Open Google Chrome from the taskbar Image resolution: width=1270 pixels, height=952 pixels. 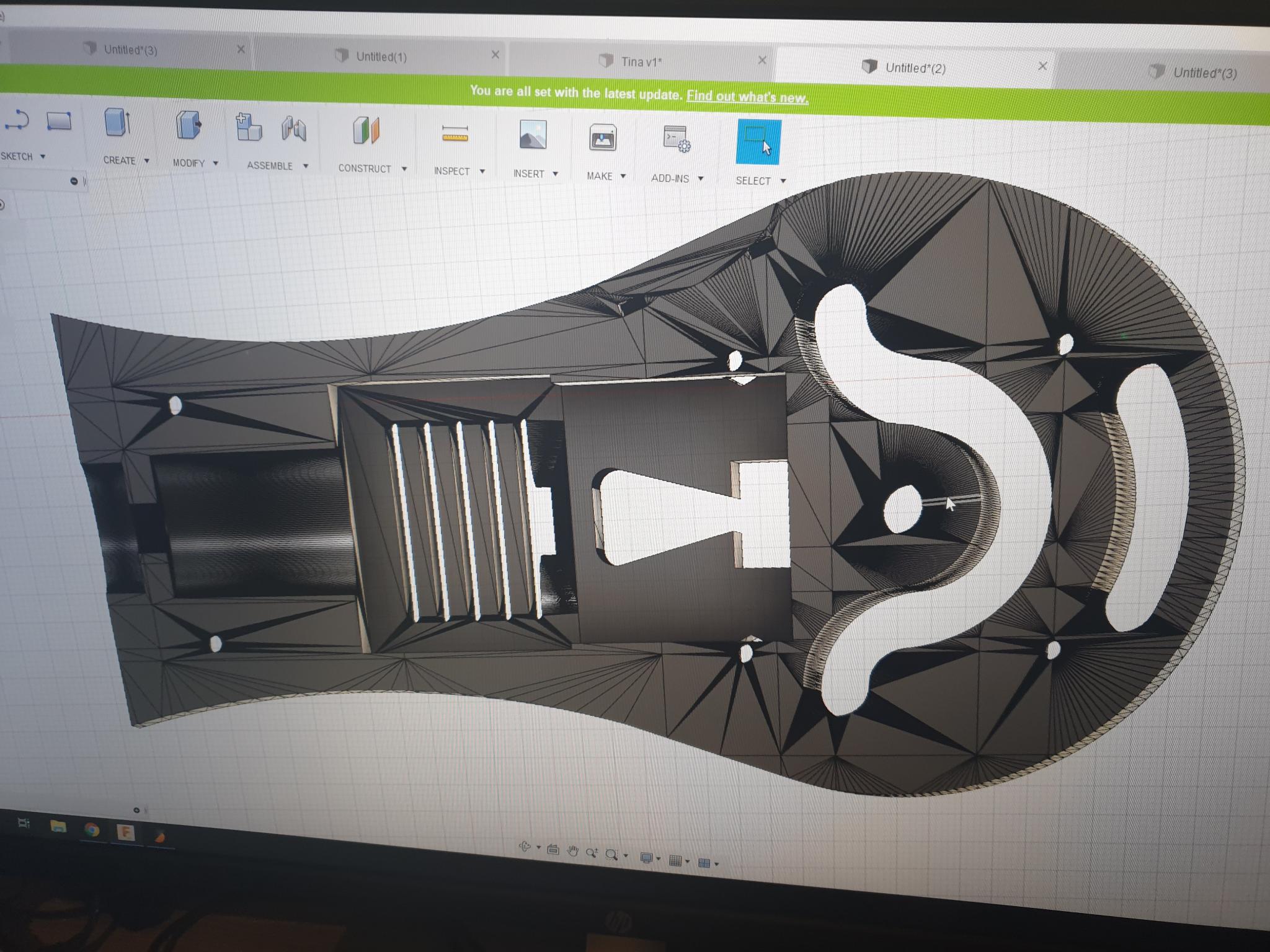[92, 829]
